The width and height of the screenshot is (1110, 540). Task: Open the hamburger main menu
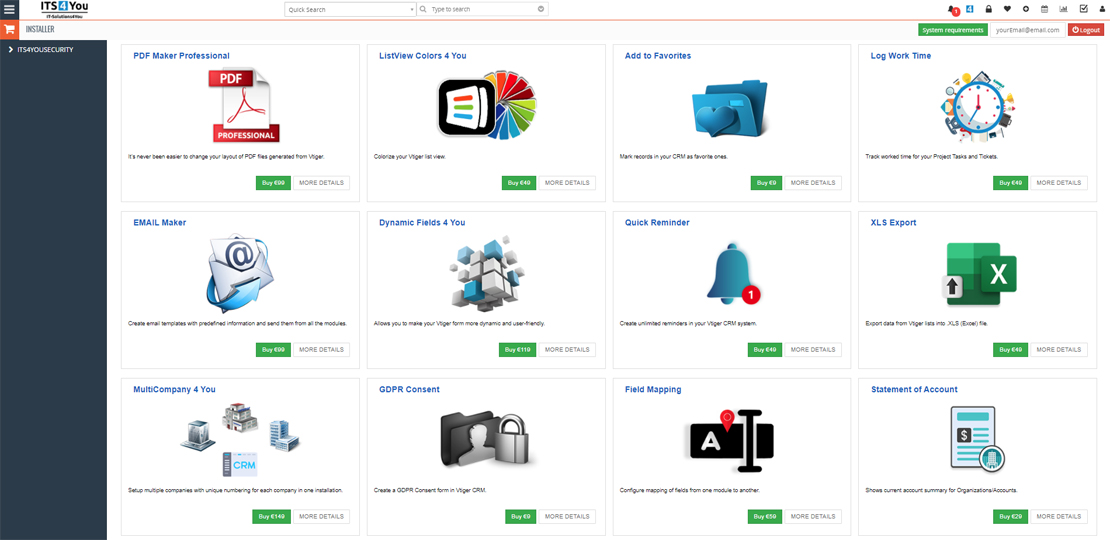[x=9, y=9]
